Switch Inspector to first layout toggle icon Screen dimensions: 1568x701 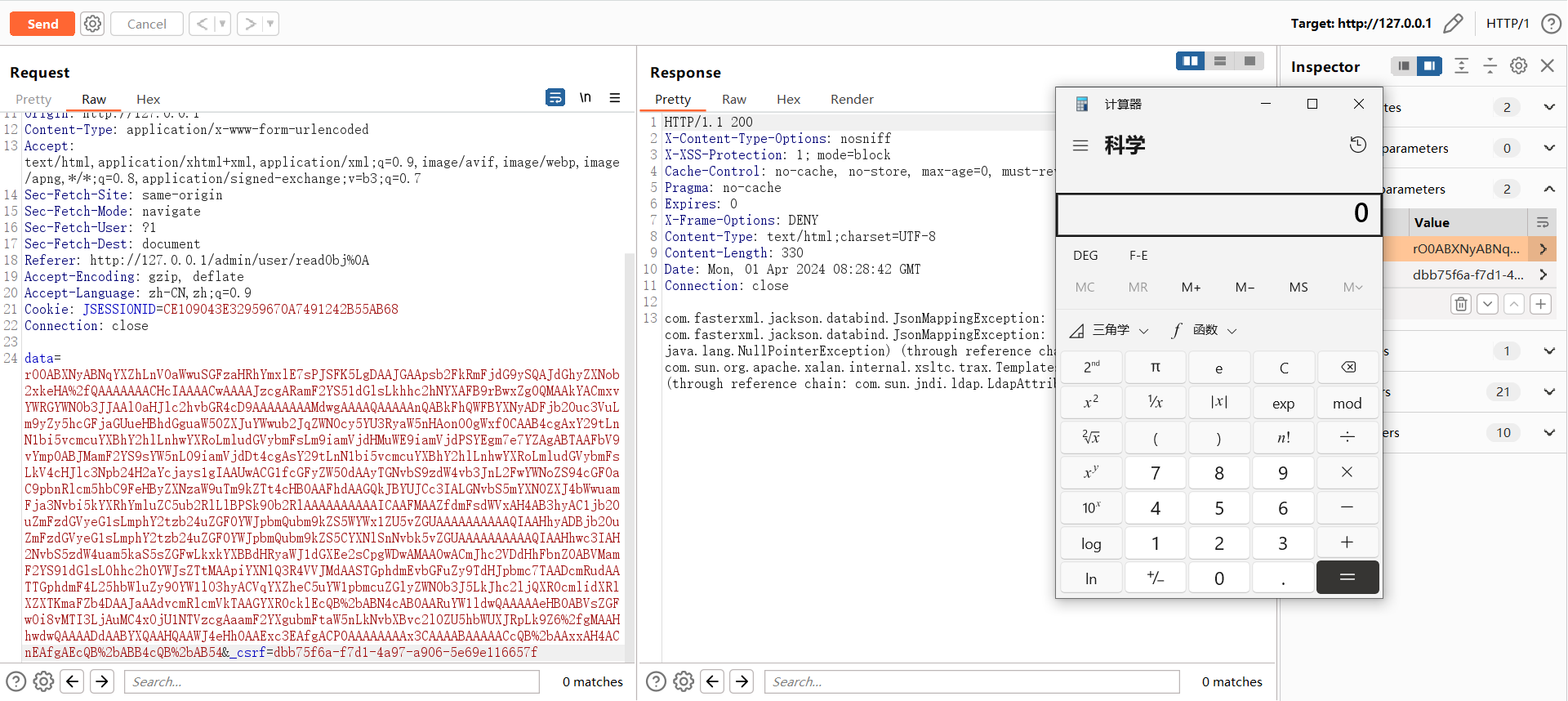click(1404, 65)
